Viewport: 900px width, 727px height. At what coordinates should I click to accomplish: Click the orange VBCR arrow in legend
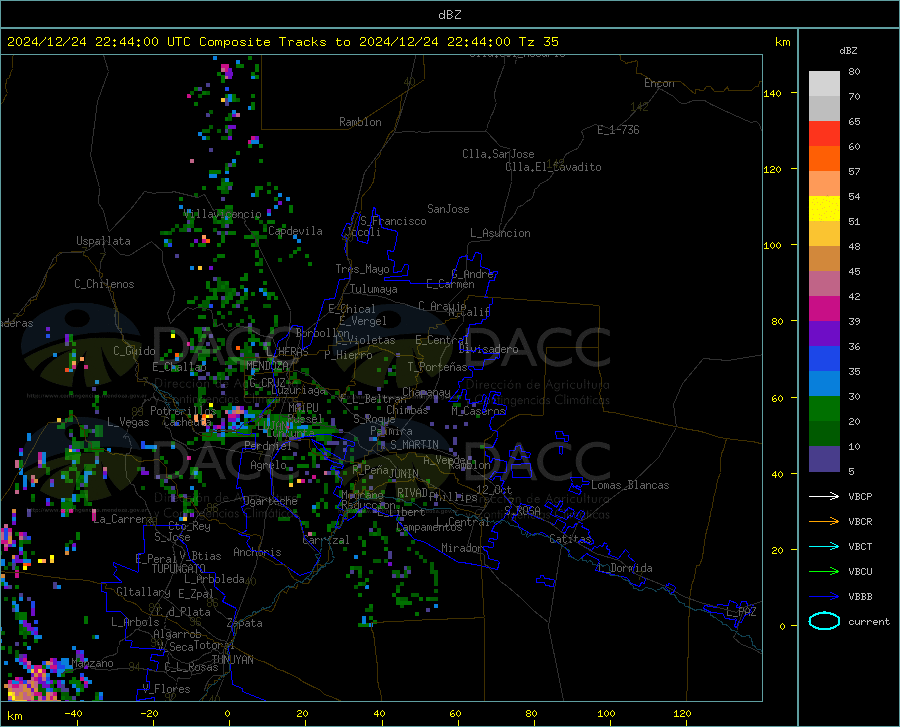coord(824,522)
